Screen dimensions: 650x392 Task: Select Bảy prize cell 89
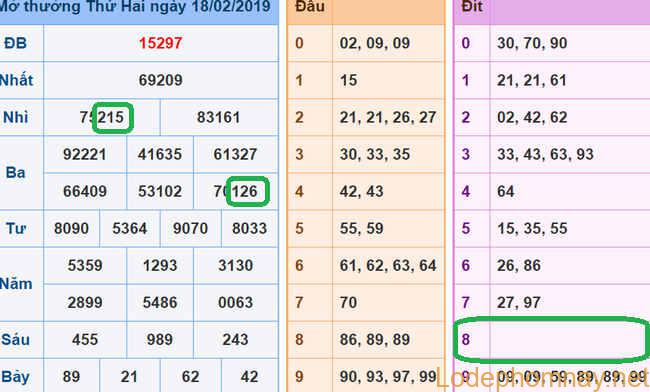tap(71, 377)
